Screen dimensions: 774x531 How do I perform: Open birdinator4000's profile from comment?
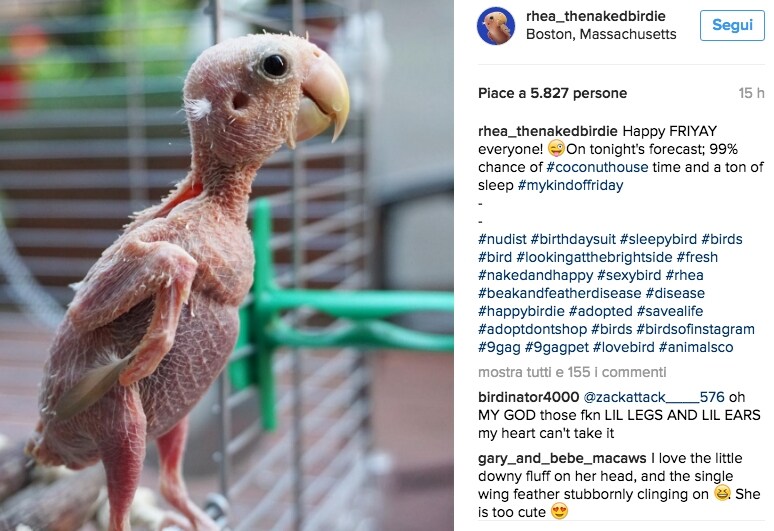[530, 397]
